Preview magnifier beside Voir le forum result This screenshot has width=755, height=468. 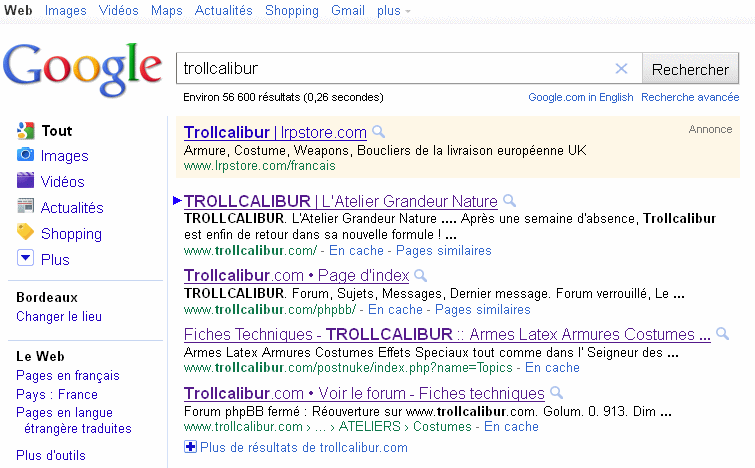point(557,393)
